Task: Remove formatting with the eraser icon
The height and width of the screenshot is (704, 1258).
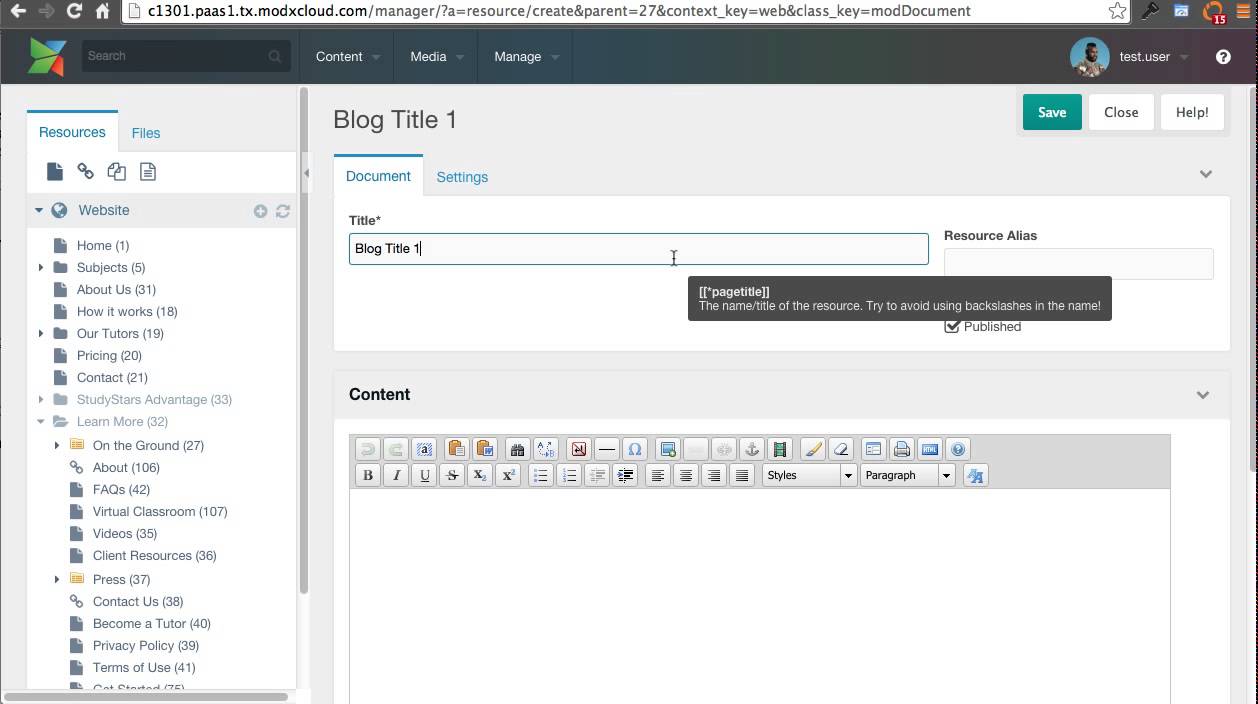Action: point(841,449)
